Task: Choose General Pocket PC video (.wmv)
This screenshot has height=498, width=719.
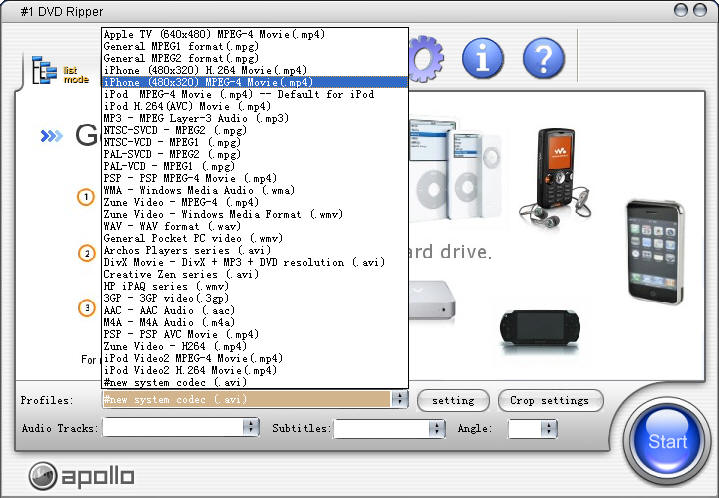Action: (254, 238)
